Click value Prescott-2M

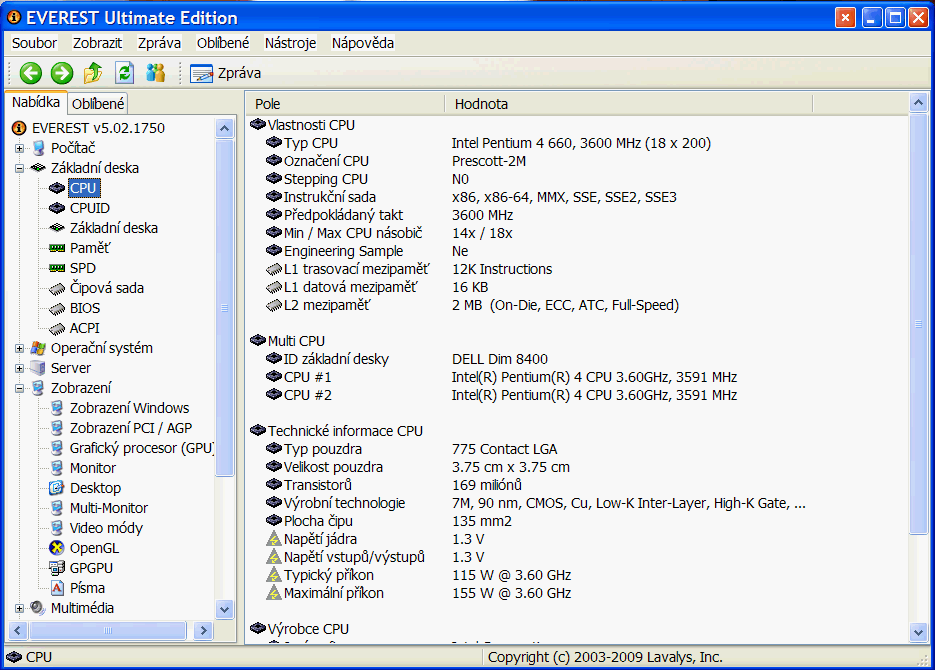coord(489,161)
